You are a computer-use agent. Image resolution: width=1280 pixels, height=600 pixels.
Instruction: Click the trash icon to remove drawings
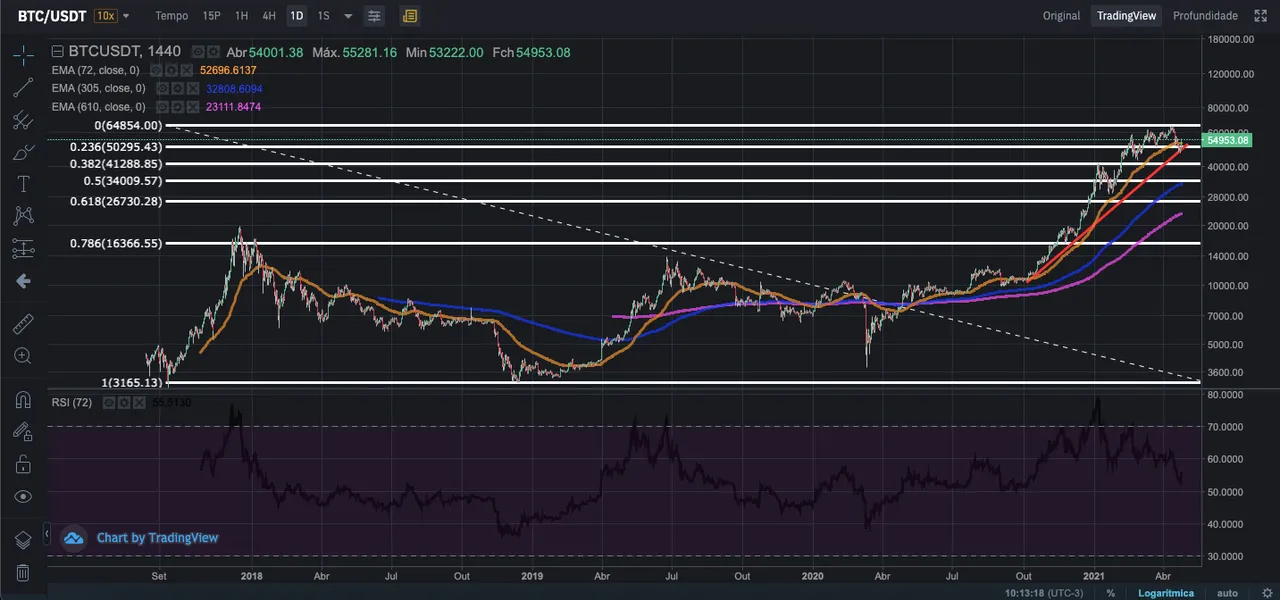tap(23, 573)
